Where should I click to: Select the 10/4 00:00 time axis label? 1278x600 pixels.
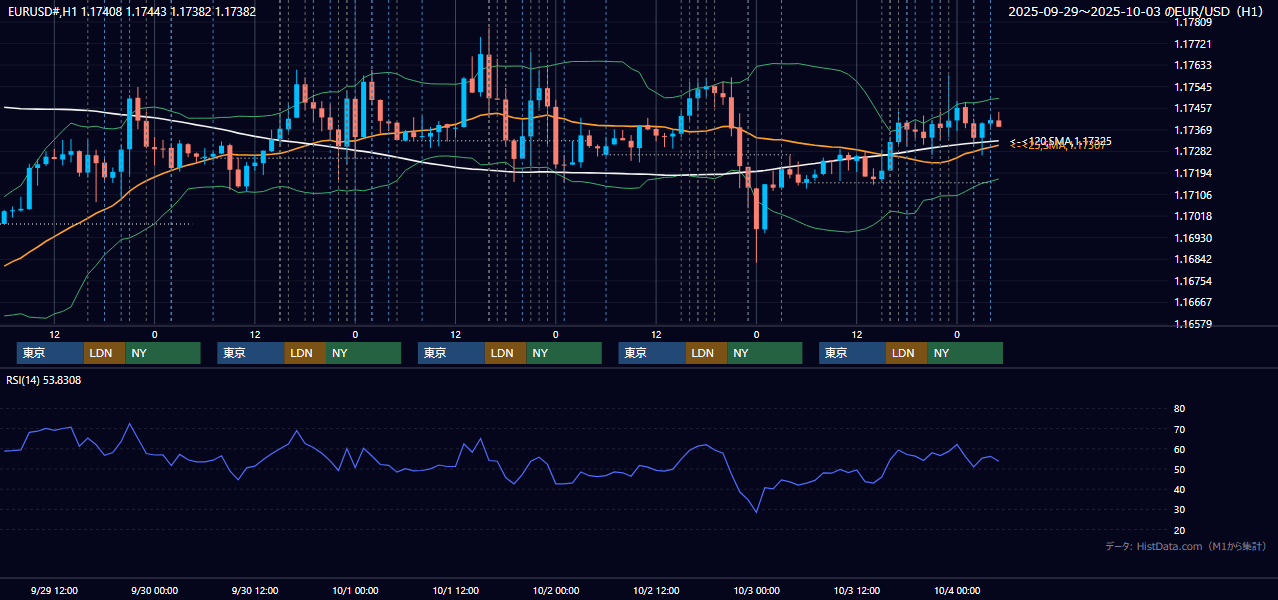tap(957, 590)
